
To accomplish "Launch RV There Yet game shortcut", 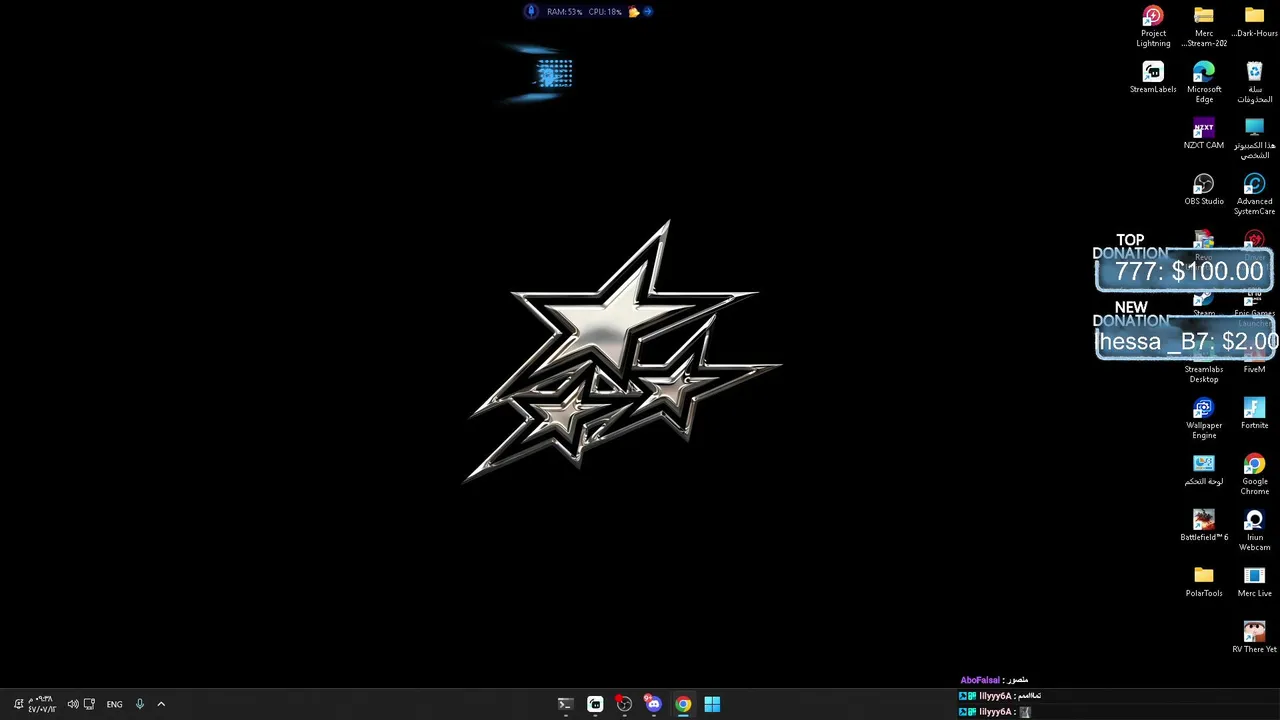I will (x=1254, y=638).
